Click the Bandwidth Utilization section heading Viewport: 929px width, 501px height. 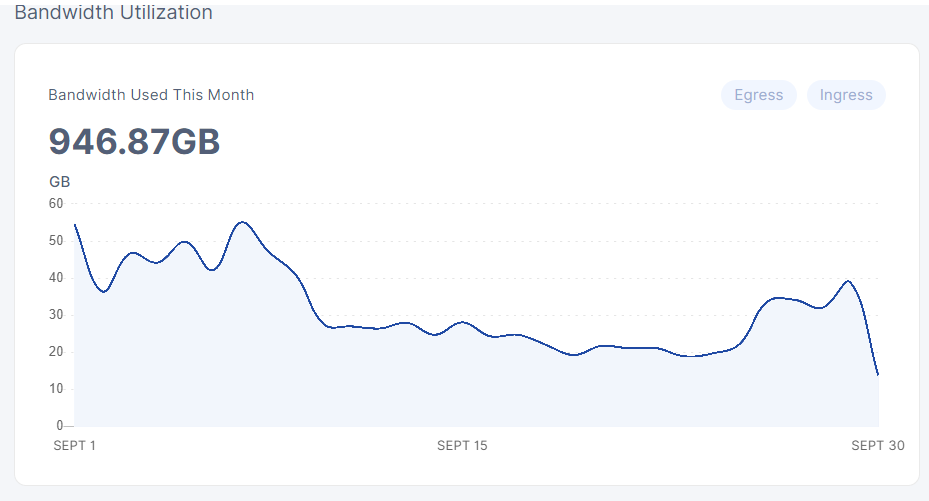click(113, 13)
